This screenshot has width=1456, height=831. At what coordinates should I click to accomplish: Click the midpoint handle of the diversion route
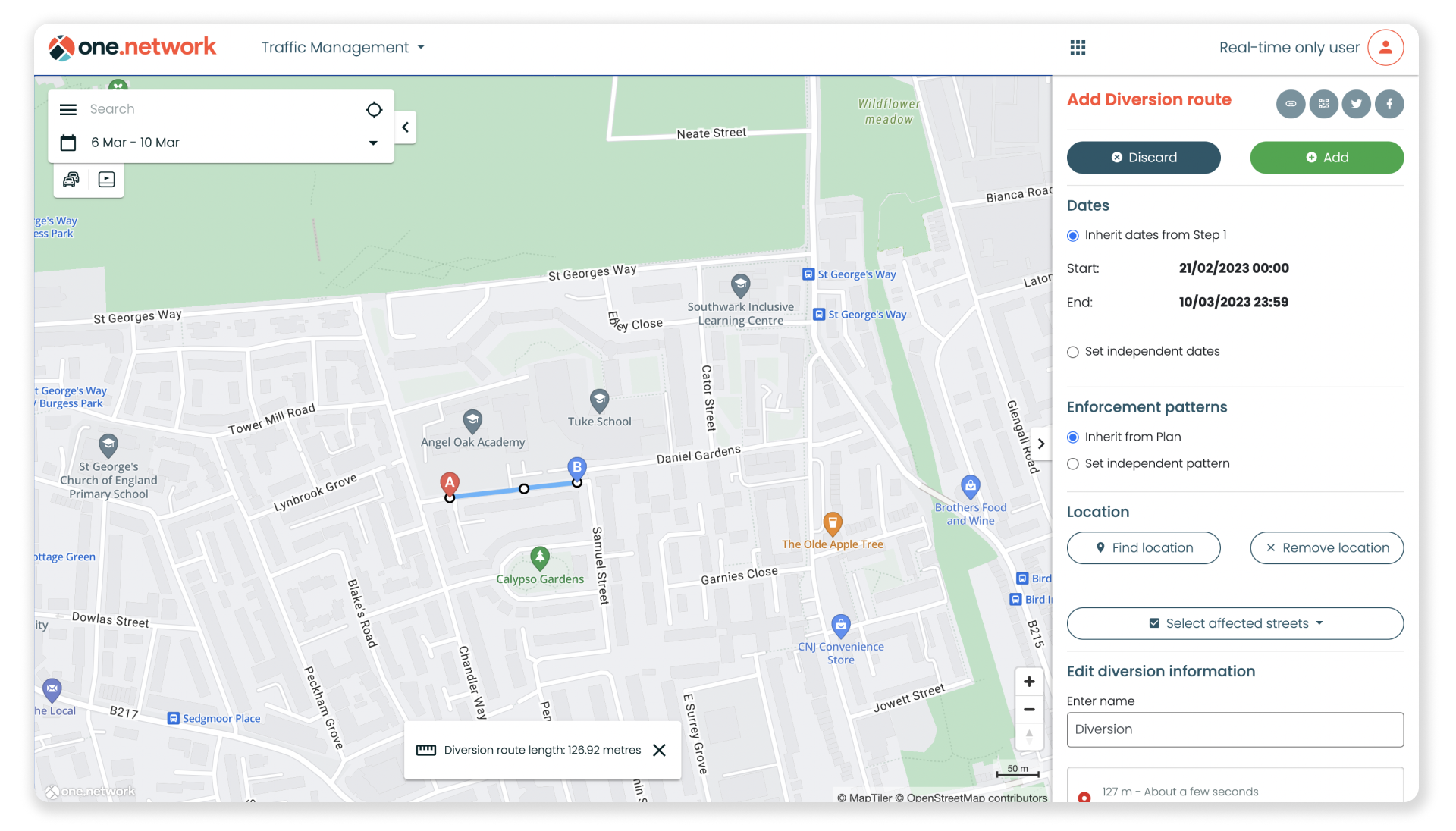click(524, 489)
